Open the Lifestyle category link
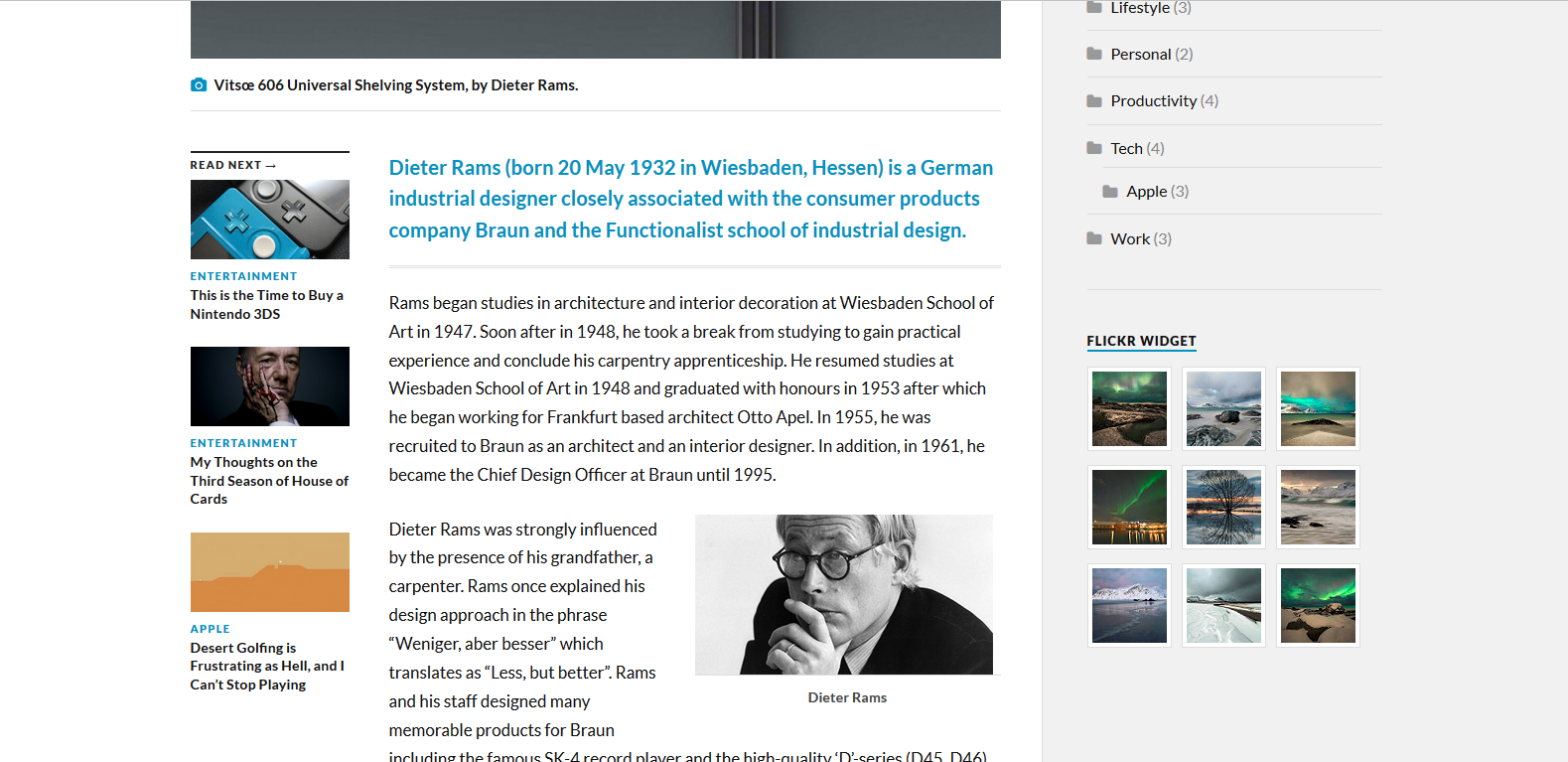 pyautogui.click(x=1139, y=8)
